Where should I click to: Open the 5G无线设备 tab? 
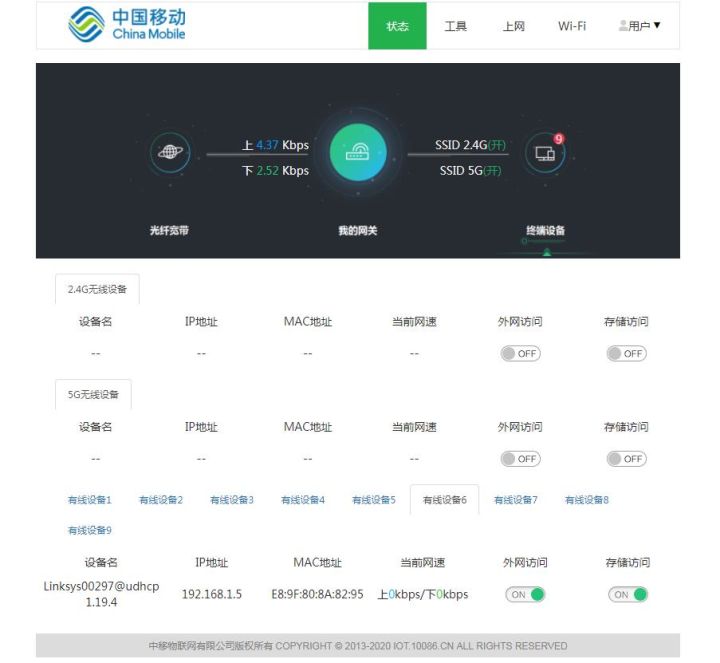93,395
